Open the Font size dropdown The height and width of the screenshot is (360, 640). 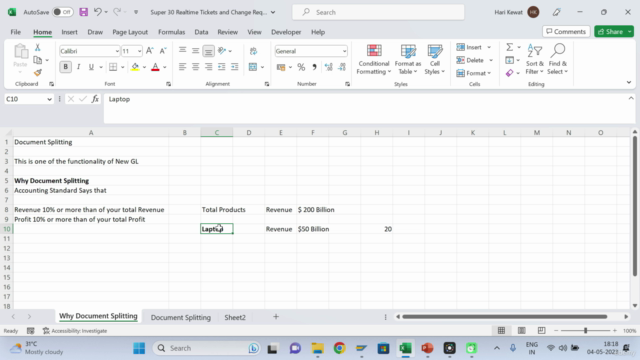click(140, 51)
